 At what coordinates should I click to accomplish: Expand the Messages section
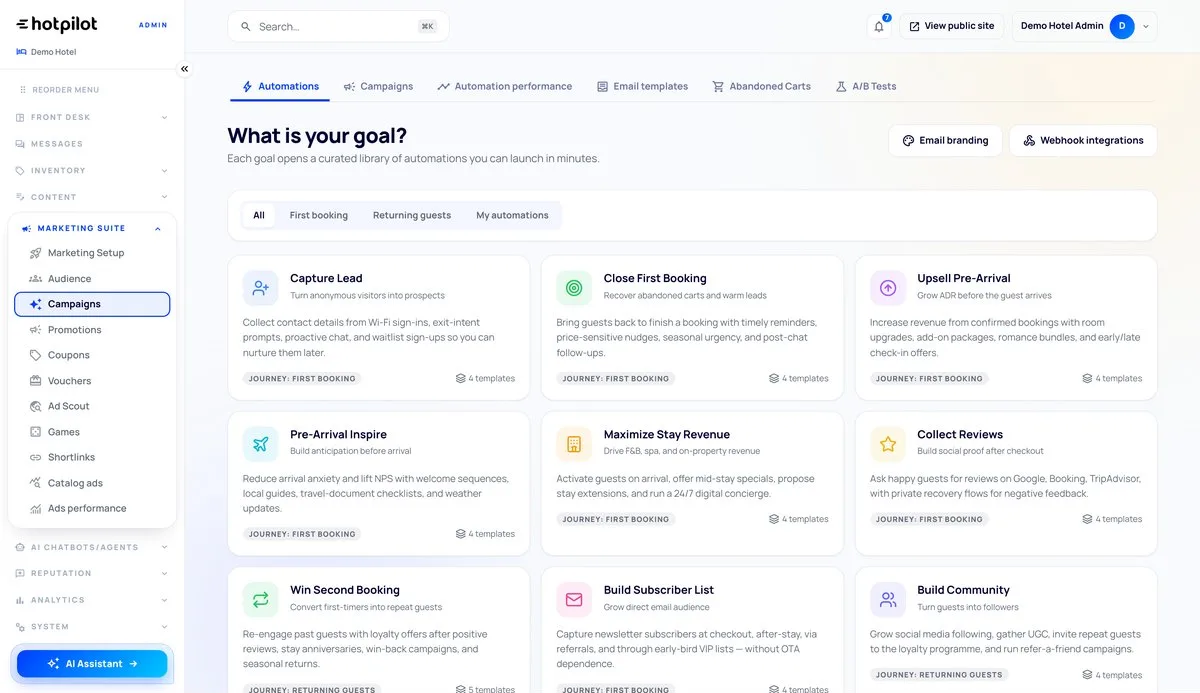point(92,144)
